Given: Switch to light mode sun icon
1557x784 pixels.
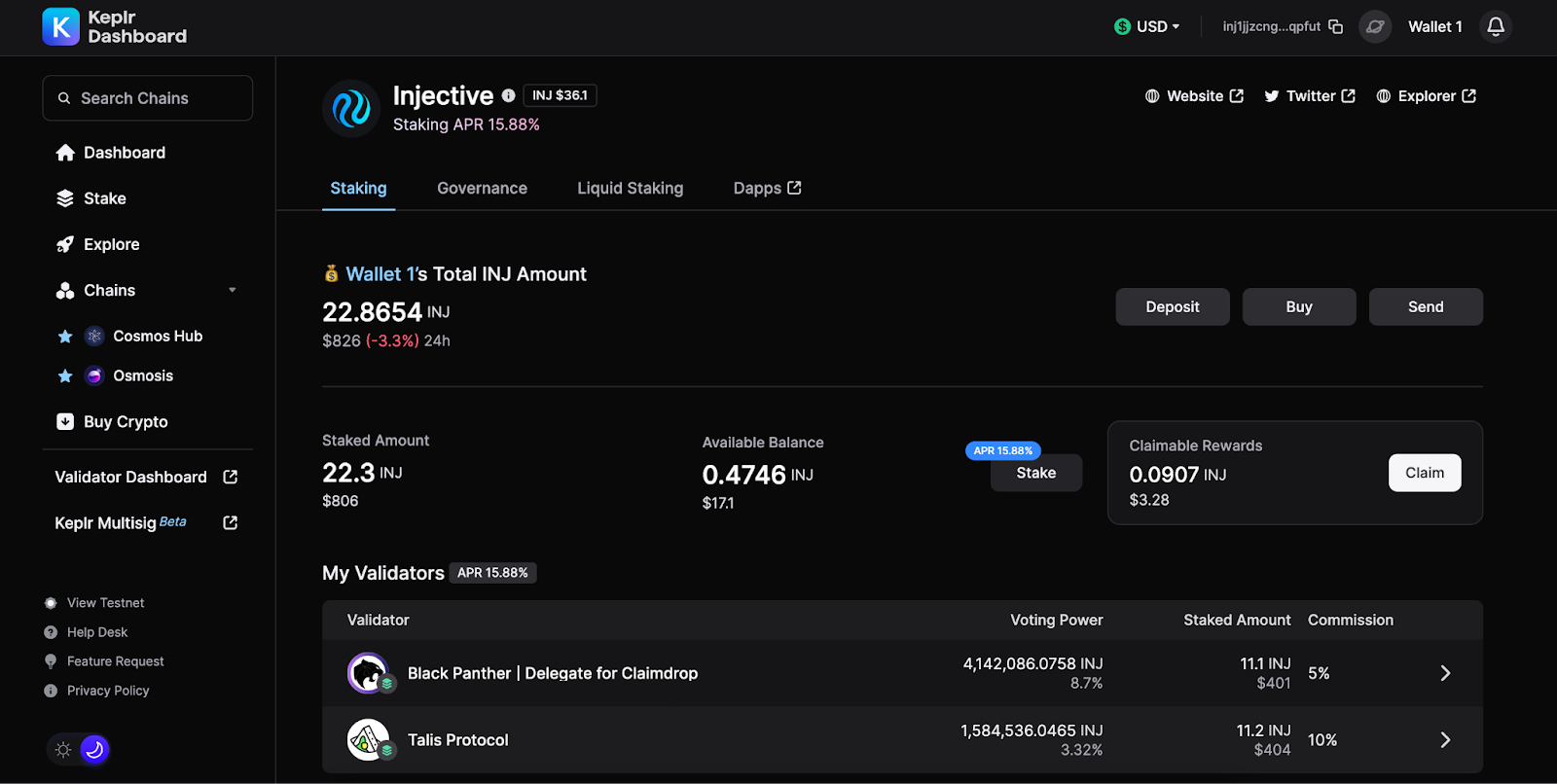Looking at the screenshot, I should coord(63,749).
